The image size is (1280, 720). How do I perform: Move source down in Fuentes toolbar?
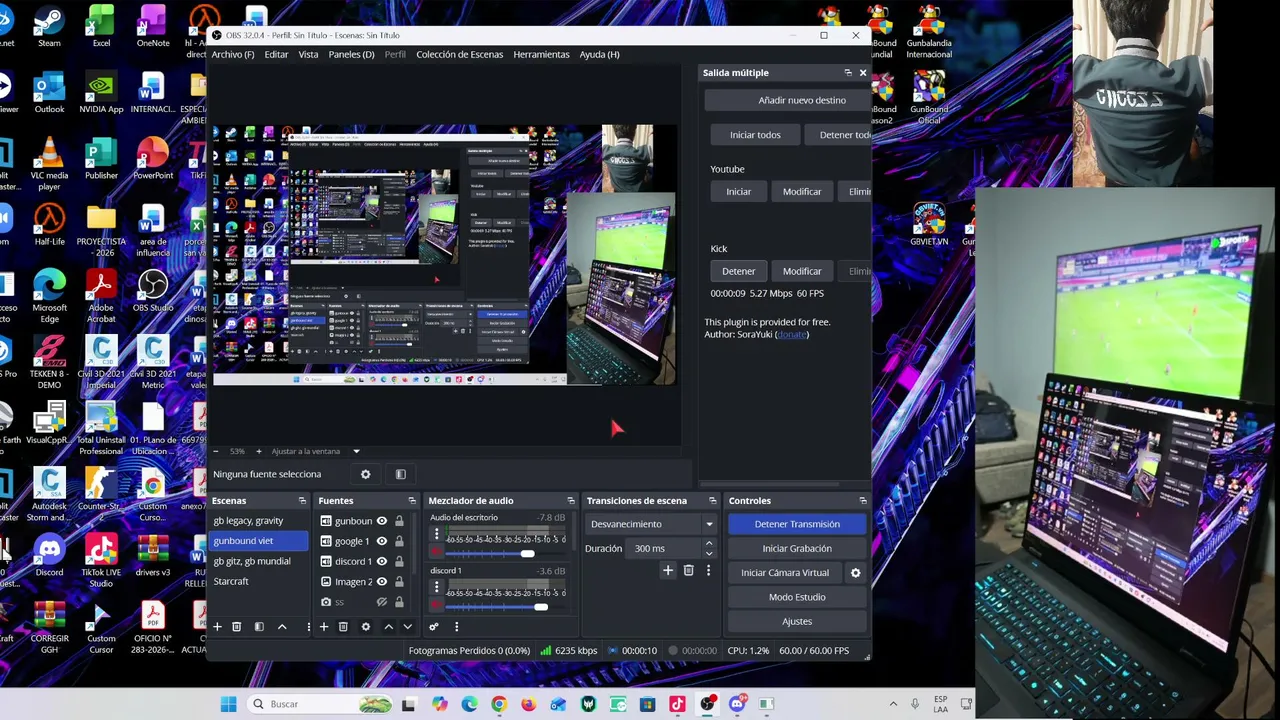[x=407, y=627]
